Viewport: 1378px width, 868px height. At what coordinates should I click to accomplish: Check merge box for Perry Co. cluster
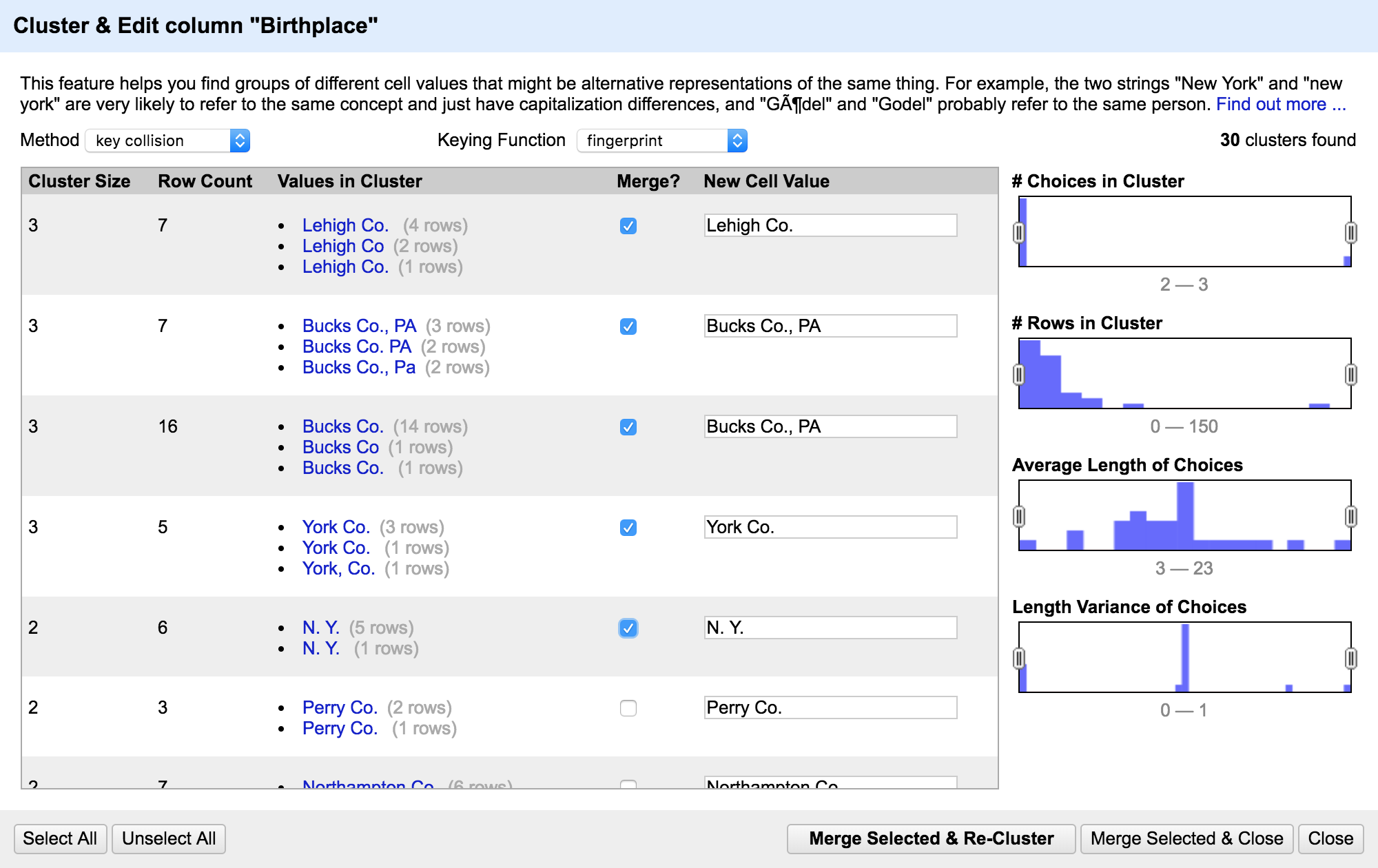point(628,708)
